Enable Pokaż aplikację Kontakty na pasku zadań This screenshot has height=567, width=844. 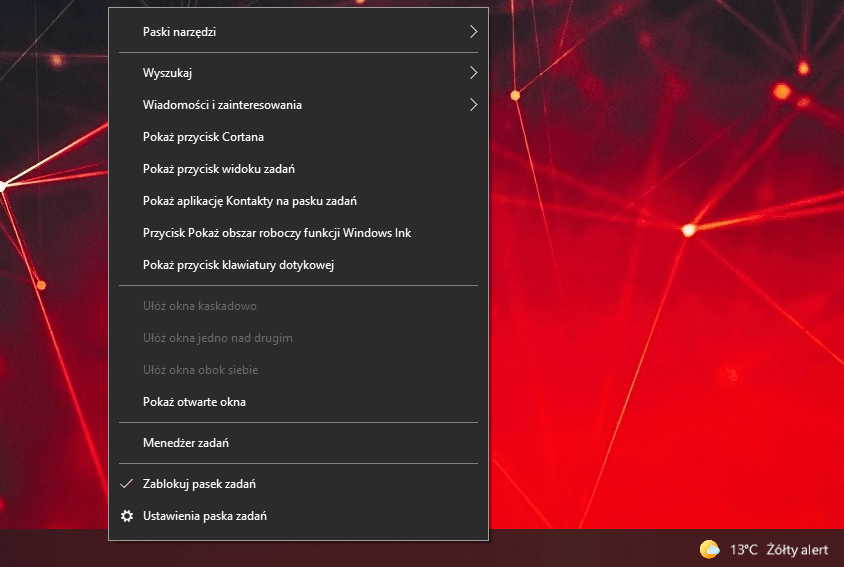298,201
